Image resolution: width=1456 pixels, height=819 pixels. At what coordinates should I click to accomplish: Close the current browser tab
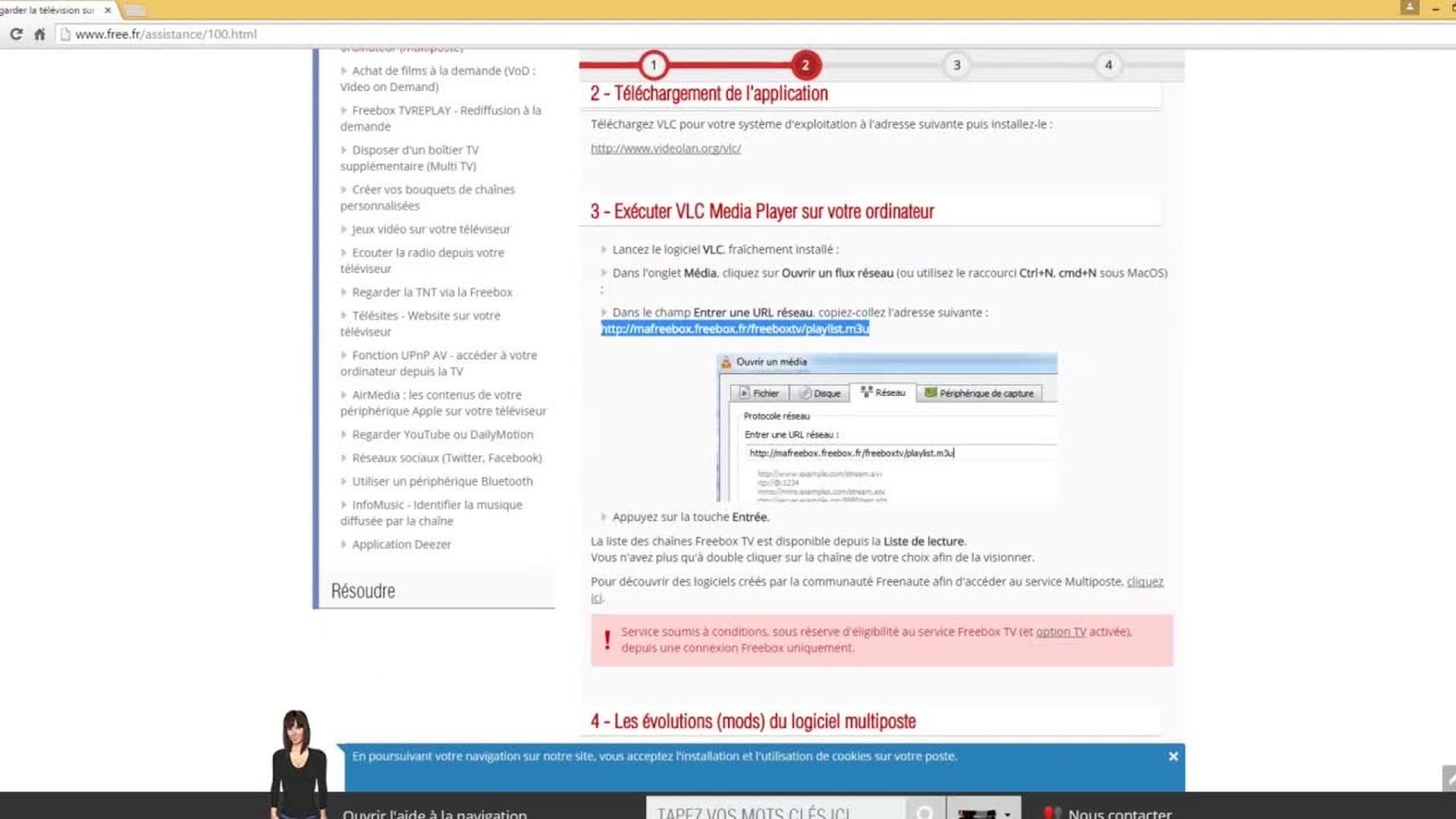click(x=108, y=10)
